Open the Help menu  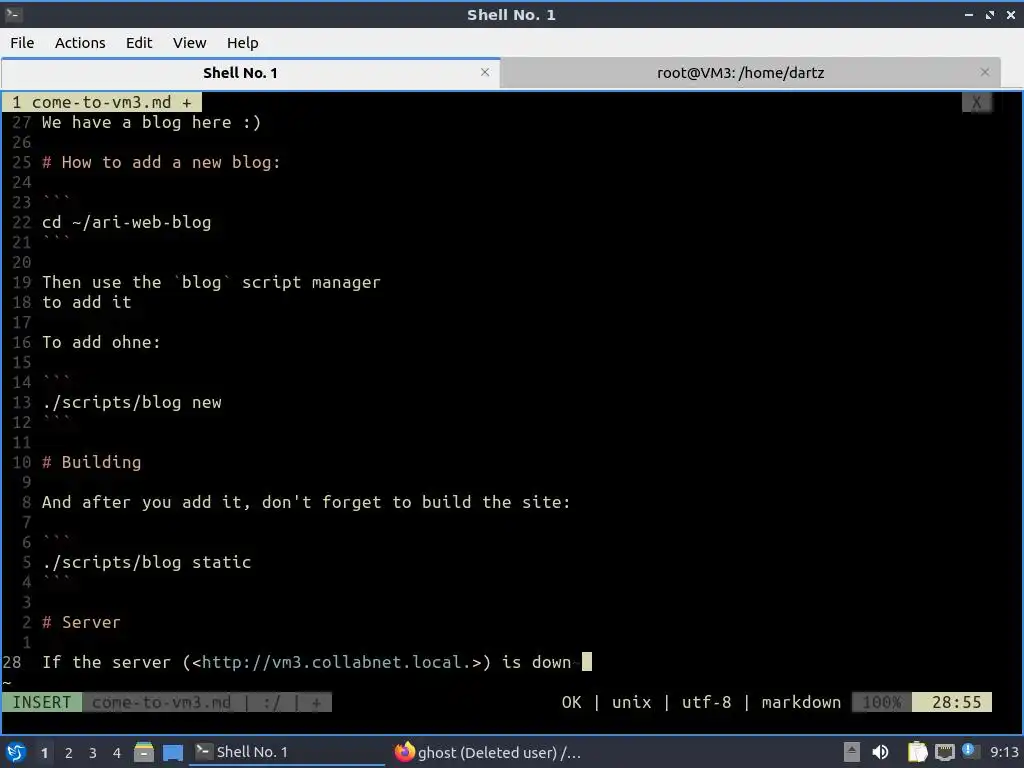tap(242, 43)
